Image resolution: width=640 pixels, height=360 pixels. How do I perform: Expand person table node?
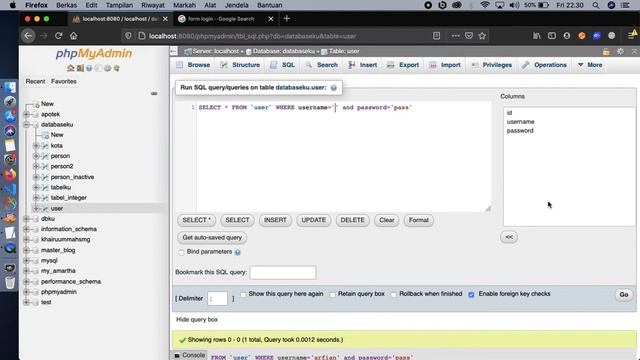tap(36, 156)
